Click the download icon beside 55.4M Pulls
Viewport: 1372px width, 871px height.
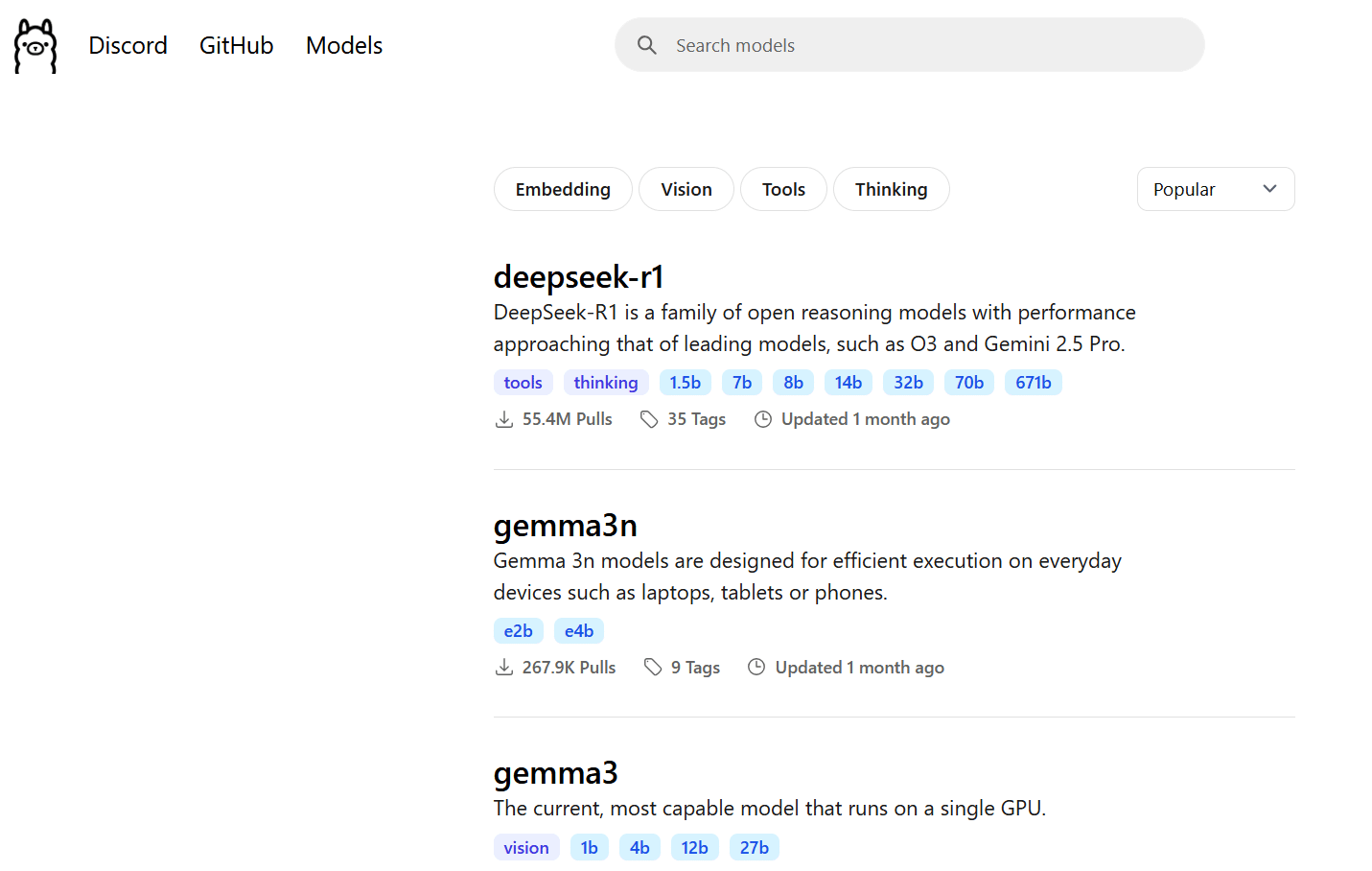[503, 419]
